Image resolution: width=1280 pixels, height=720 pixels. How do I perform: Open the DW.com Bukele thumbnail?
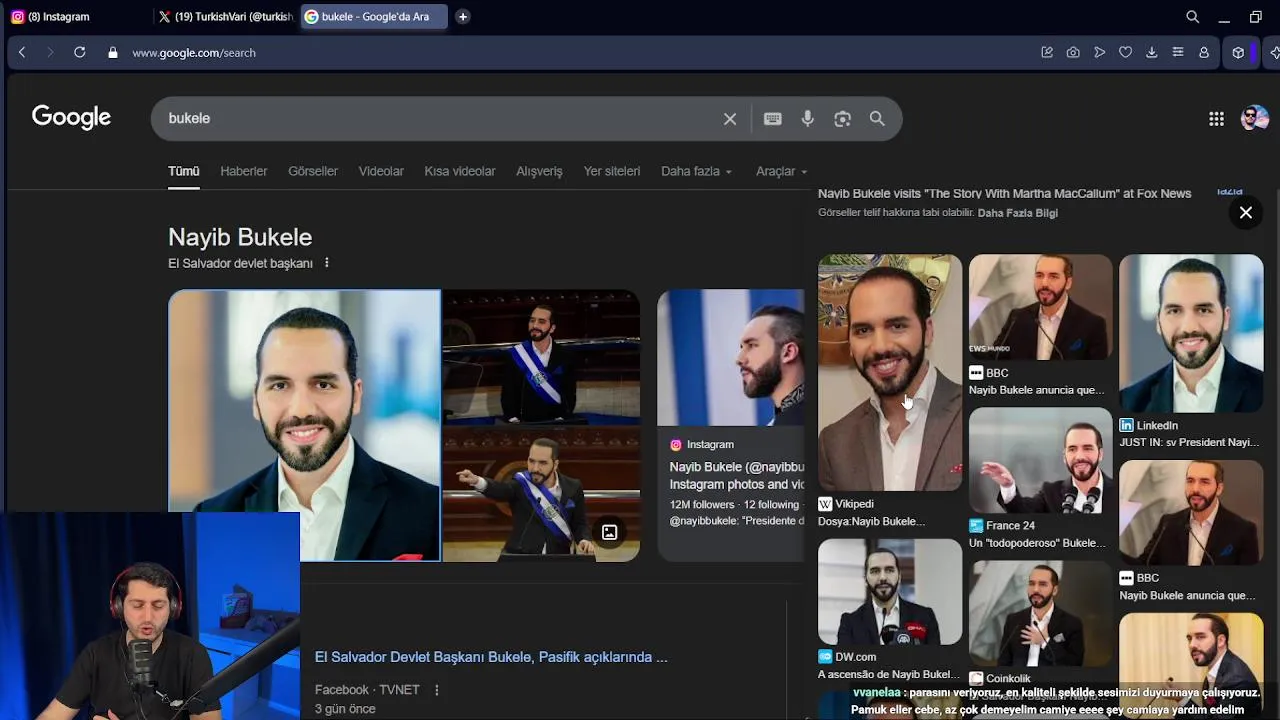pos(890,592)
